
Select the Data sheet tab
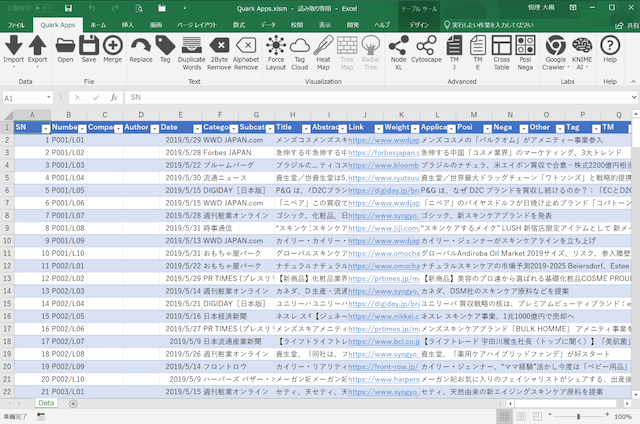[x=46, y=403]
